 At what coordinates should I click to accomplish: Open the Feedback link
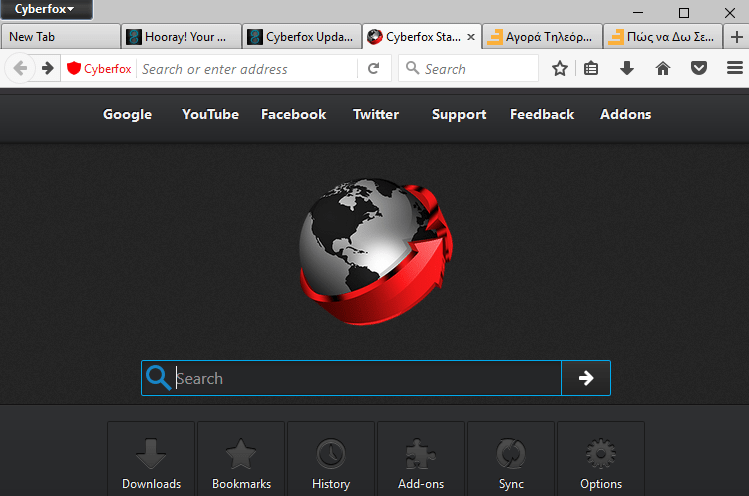[x=542, y=115]
